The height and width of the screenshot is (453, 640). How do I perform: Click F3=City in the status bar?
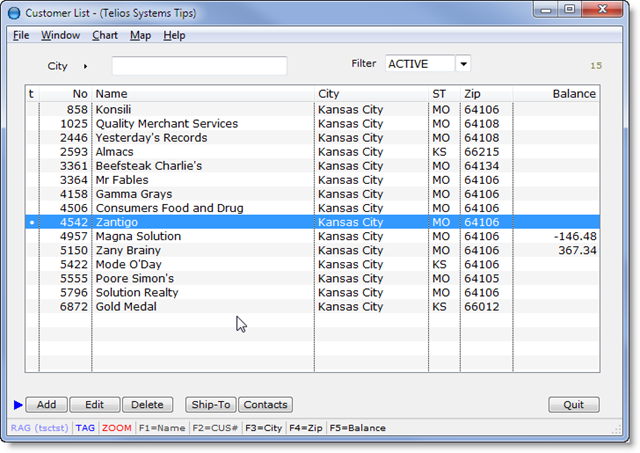tap(264, 428)
